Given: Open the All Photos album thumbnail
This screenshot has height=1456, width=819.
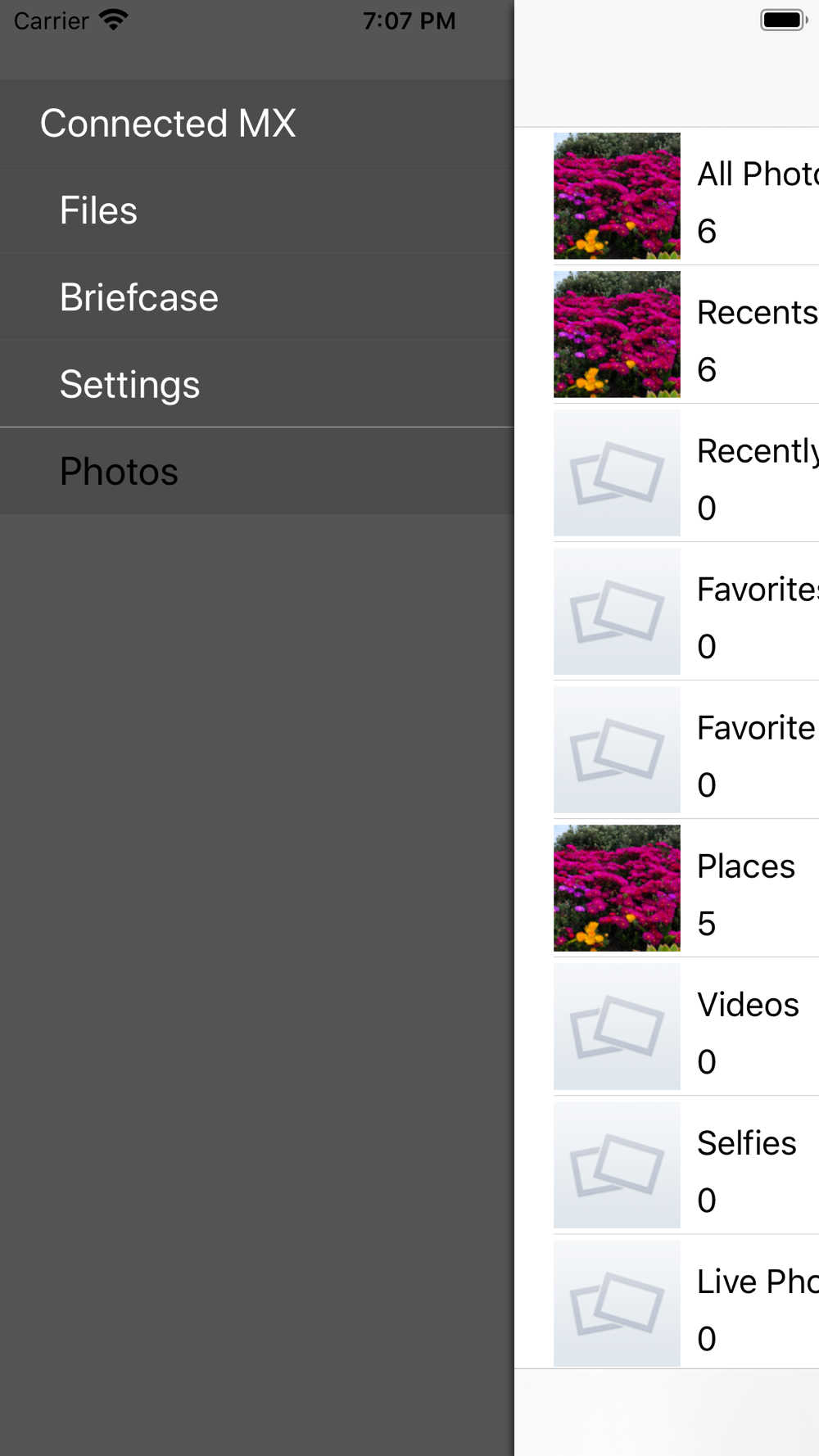Looking at the screenshot, I should tap(617, 196).
